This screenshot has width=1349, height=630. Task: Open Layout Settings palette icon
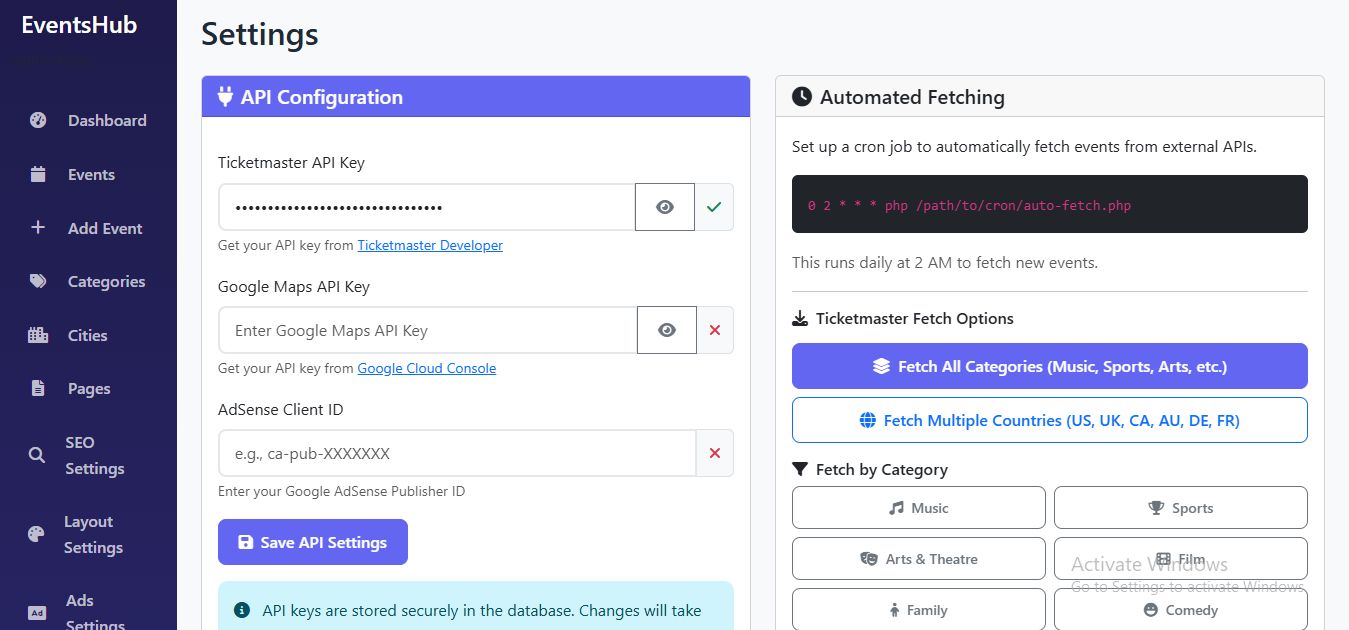tap(37, 535)
